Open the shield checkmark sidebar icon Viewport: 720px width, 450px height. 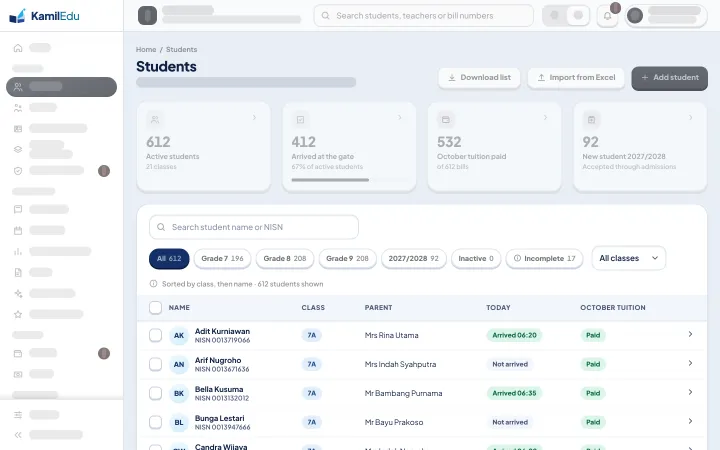[x=18, y=171]
